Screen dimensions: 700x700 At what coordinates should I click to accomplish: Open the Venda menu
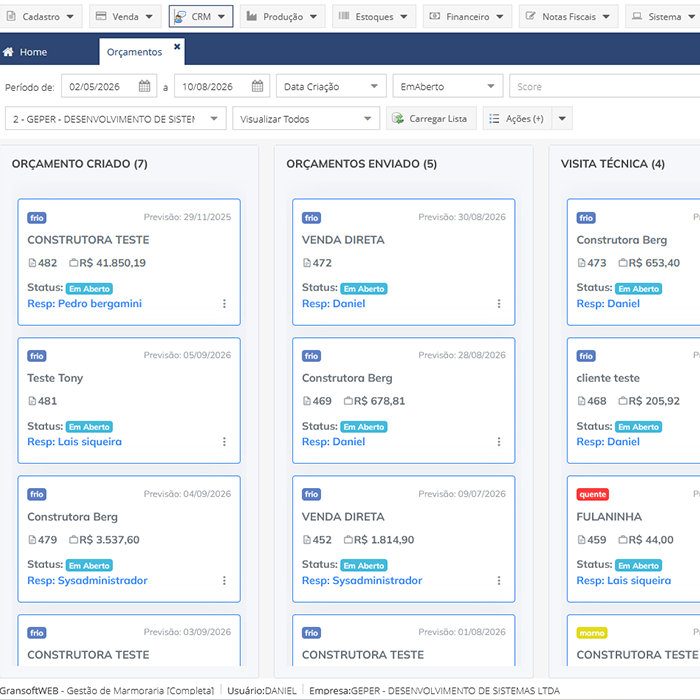click(x=125, y=17)
